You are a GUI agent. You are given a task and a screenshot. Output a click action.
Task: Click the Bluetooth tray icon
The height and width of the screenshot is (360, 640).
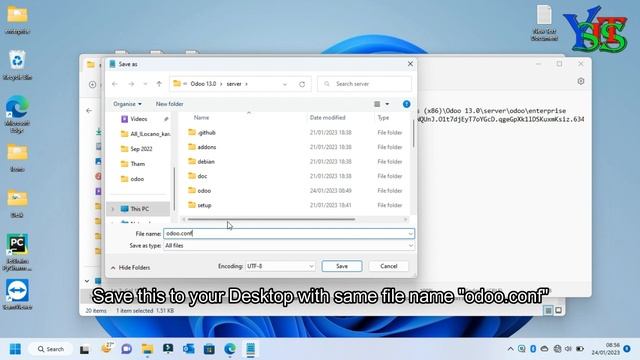[x=533, y=349]
